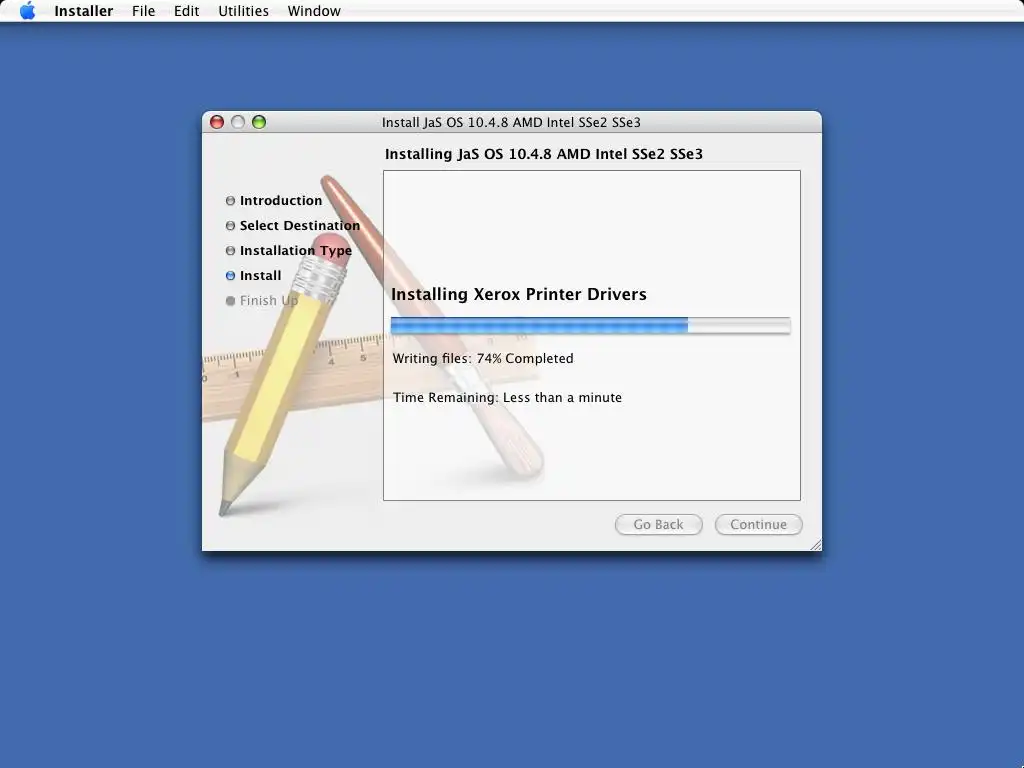
Task: Select the Installation Type step bullet
Action: tap(230, 251)
